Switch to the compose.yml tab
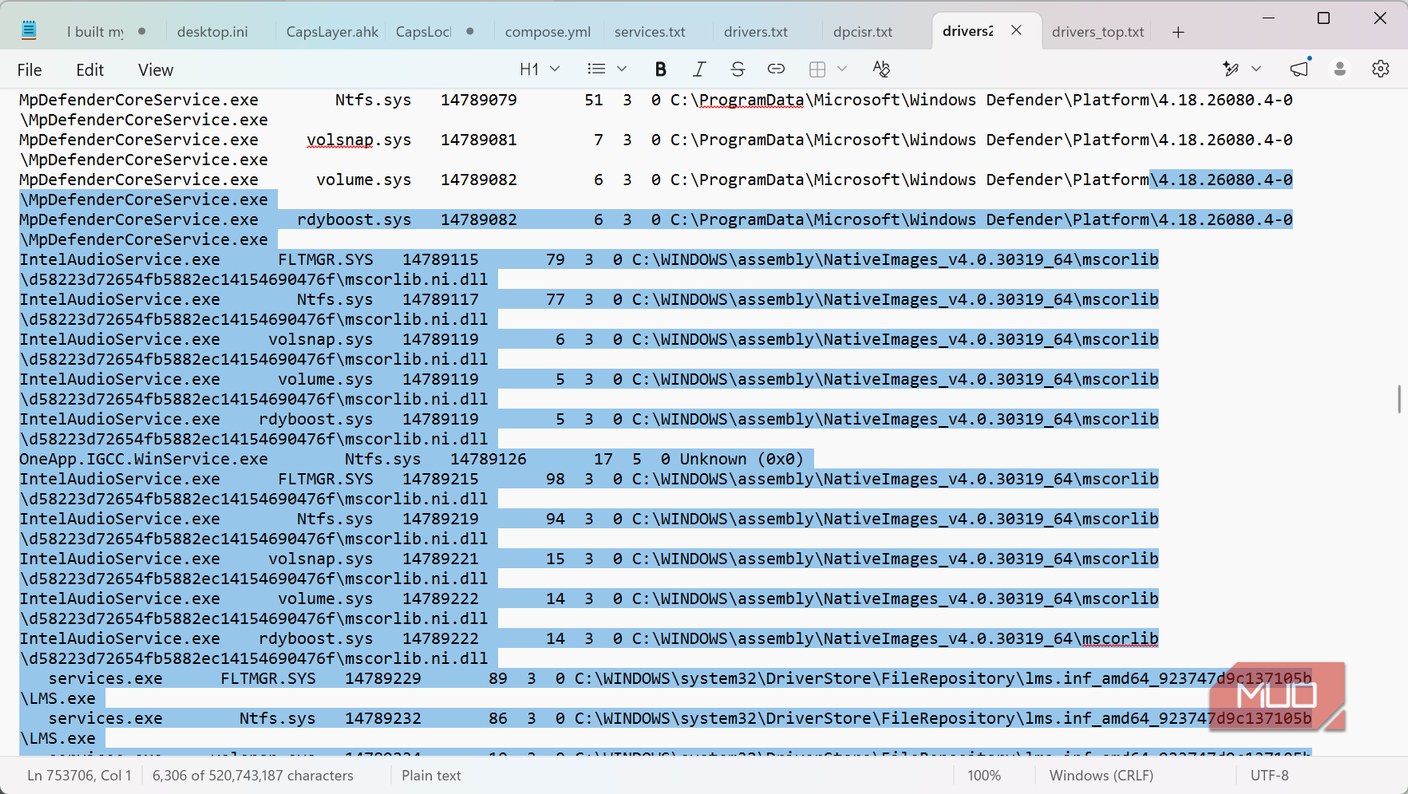This screenshot has height=794, width=1408. coord(548,32)
